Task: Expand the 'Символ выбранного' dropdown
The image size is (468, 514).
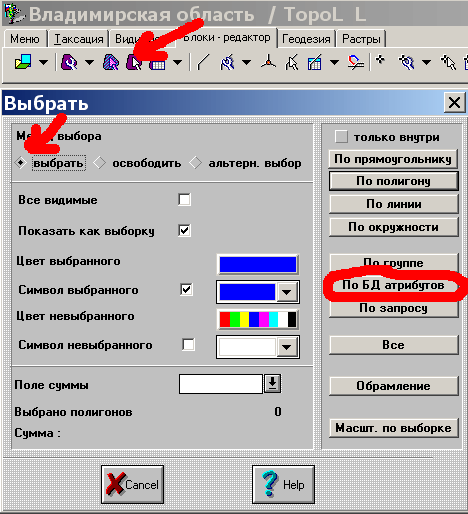Action: [x=287, y=292]
